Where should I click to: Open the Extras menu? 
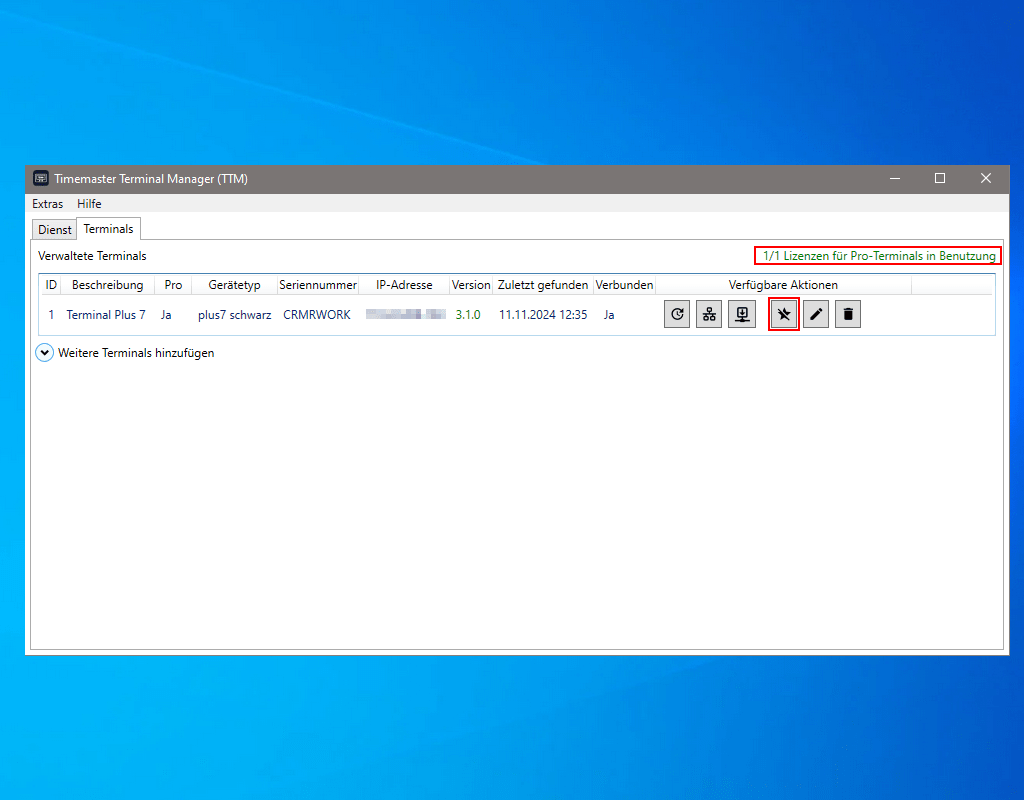tap(47, 204)
